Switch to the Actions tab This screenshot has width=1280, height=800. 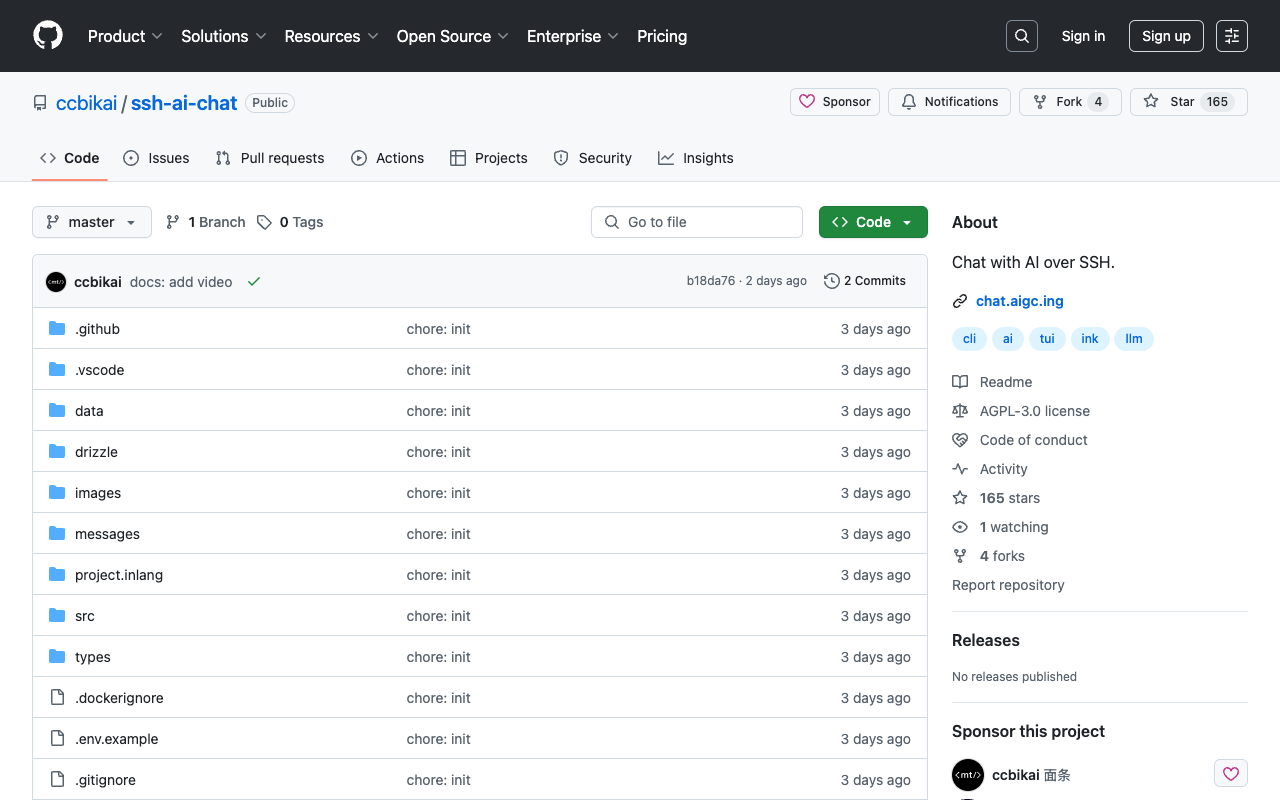click(x=388, y=158)
